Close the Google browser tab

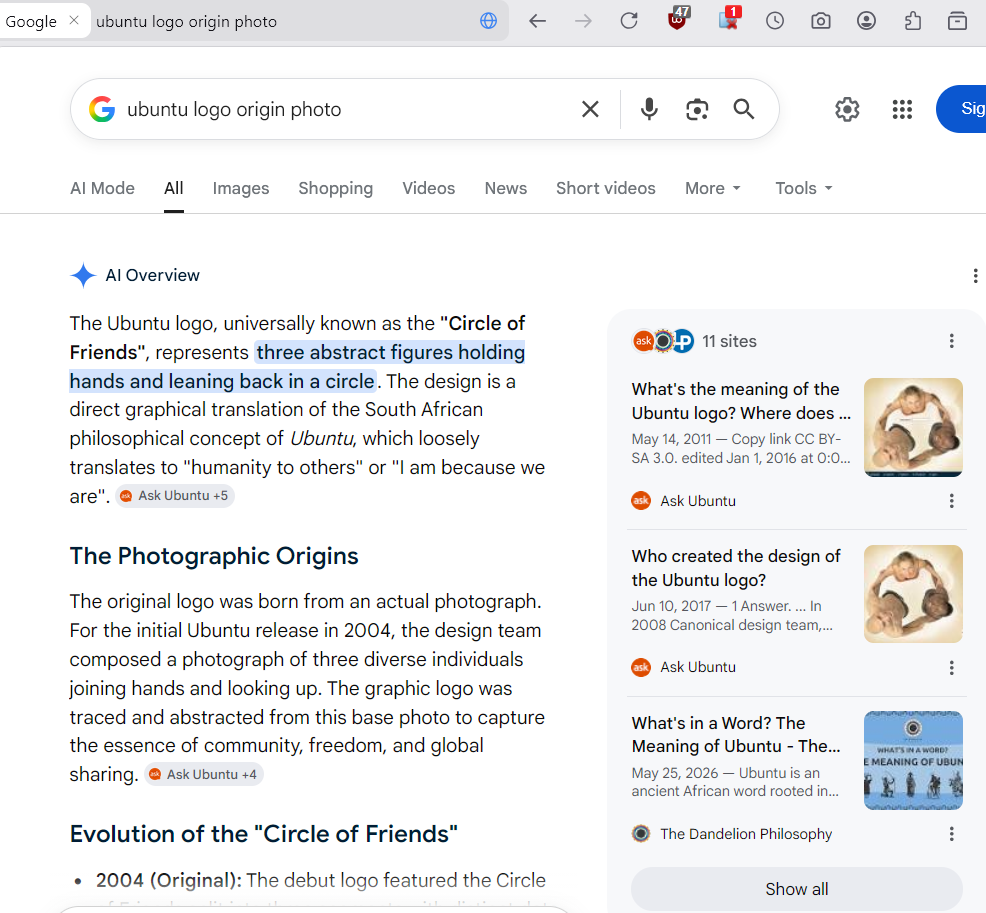74,20
